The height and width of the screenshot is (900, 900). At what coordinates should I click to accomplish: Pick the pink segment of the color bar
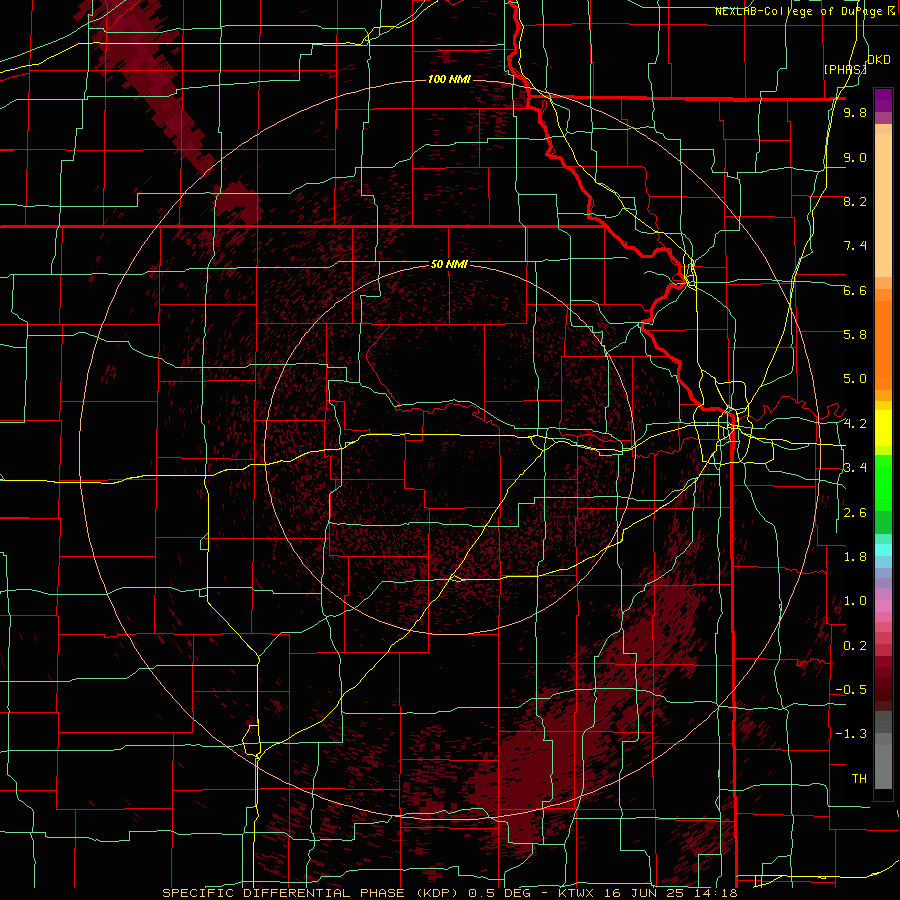[883, 606]
